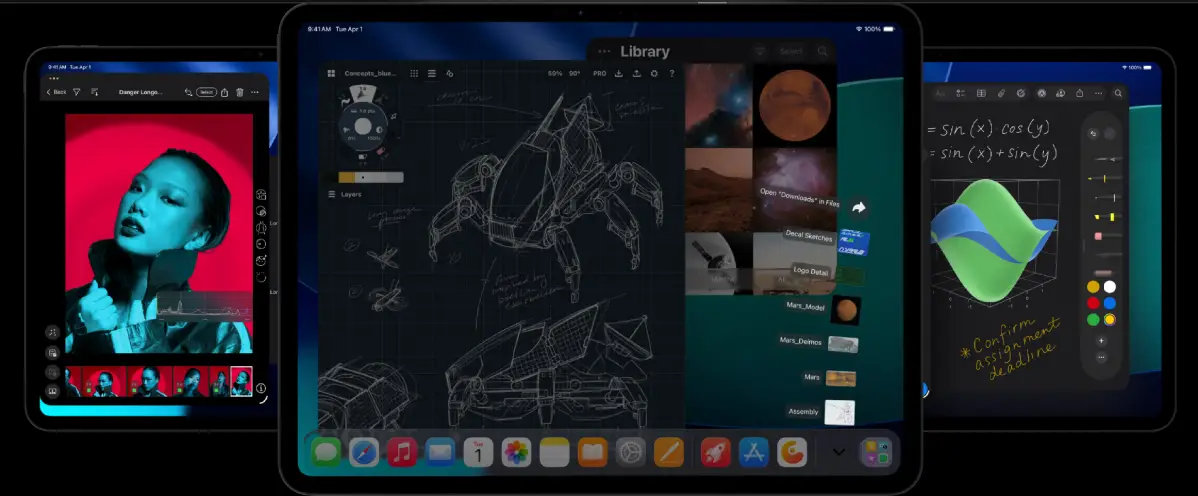Screen dimensions: 1198x496
Task: Open the Mars planet photo in Library
Action: point(795,105)
